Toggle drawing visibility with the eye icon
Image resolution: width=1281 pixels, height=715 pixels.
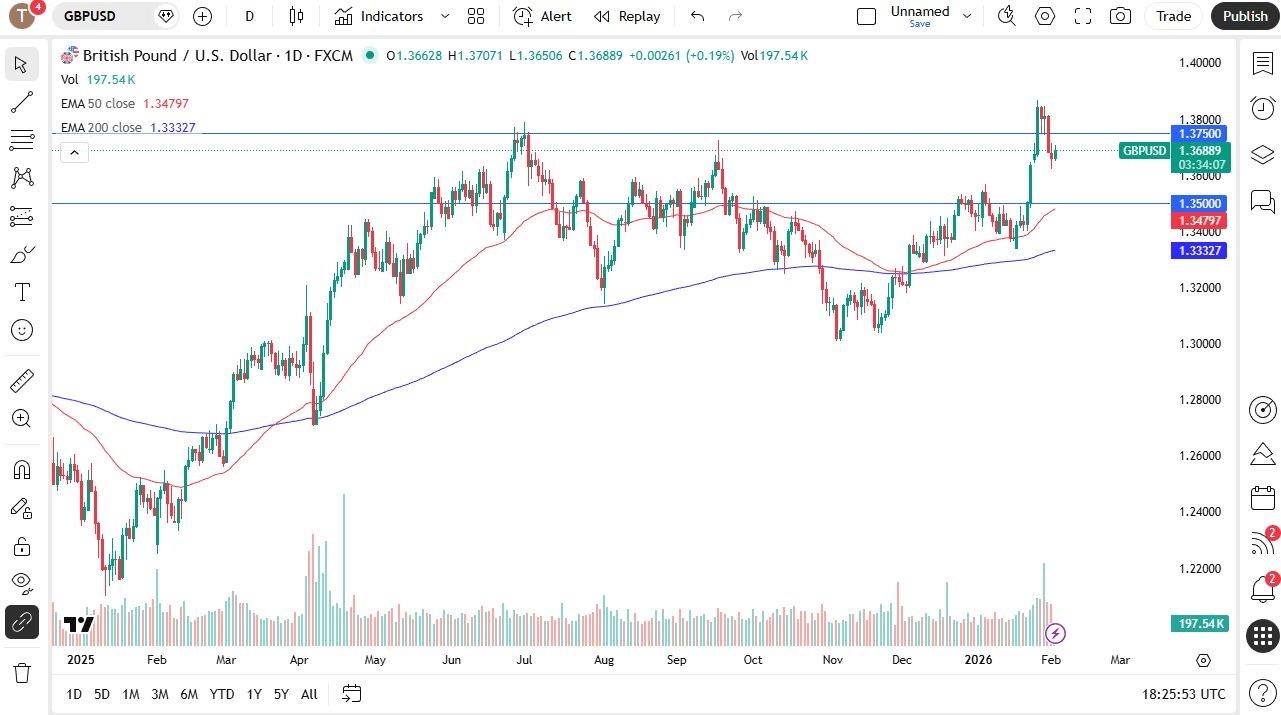[22, 583]
